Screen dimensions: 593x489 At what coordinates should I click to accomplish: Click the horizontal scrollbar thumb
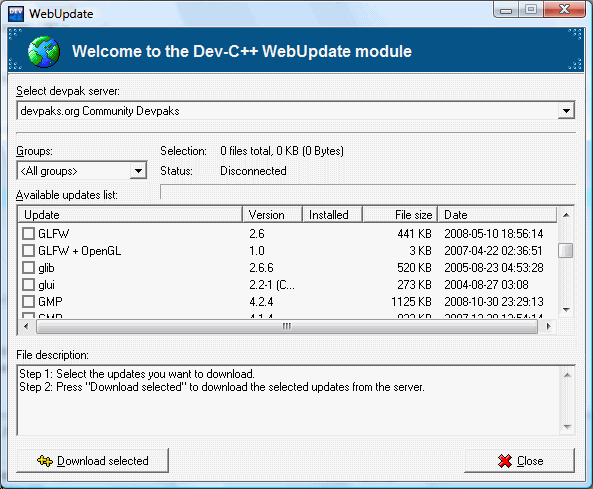point(287,326)
